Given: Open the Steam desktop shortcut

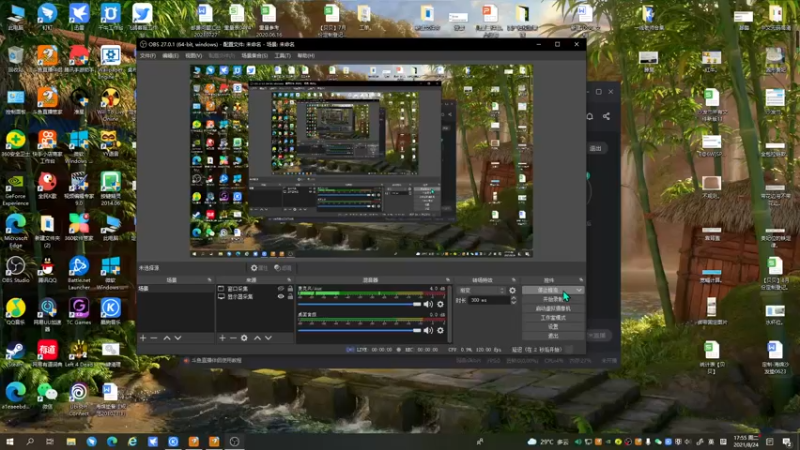Looking at the screenshot, I should coord(15,353).
